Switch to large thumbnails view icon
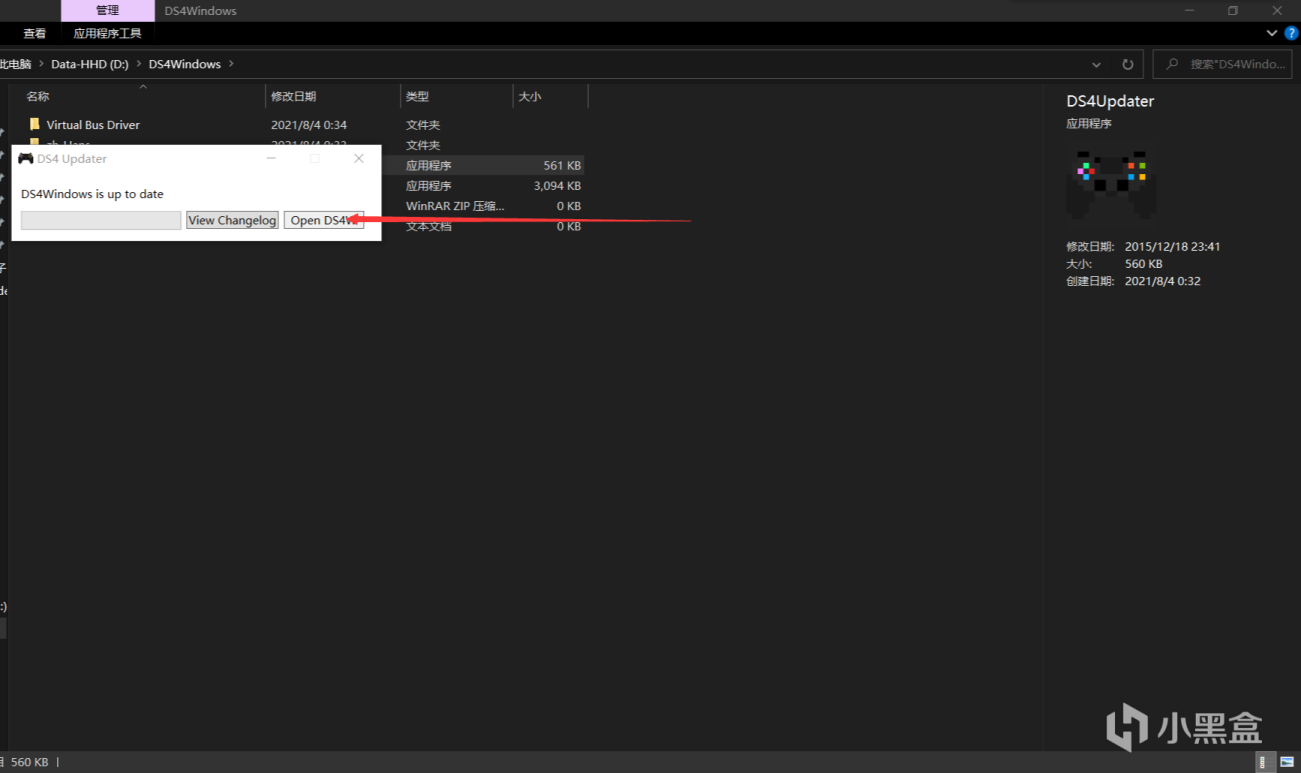Screen dimensions: 1301x773 click(1287, 762)
